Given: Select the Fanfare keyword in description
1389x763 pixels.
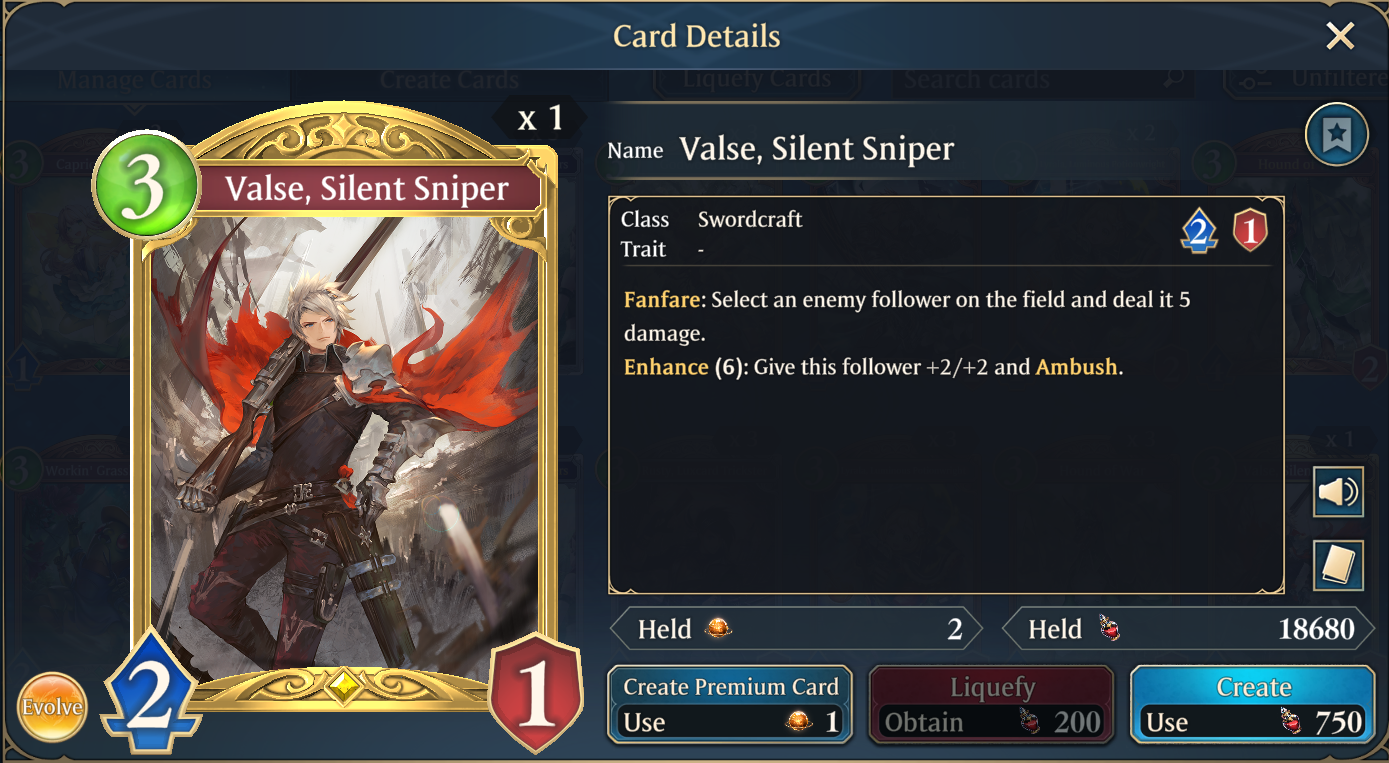Looking at the screenshot, I should [663, 299].
